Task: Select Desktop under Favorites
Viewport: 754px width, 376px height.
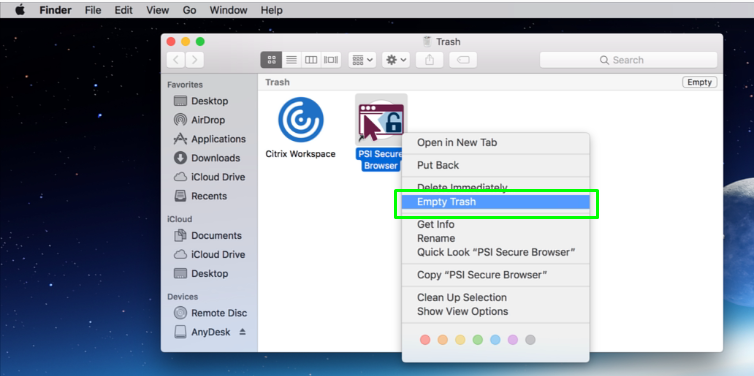Action: (201, 101)
